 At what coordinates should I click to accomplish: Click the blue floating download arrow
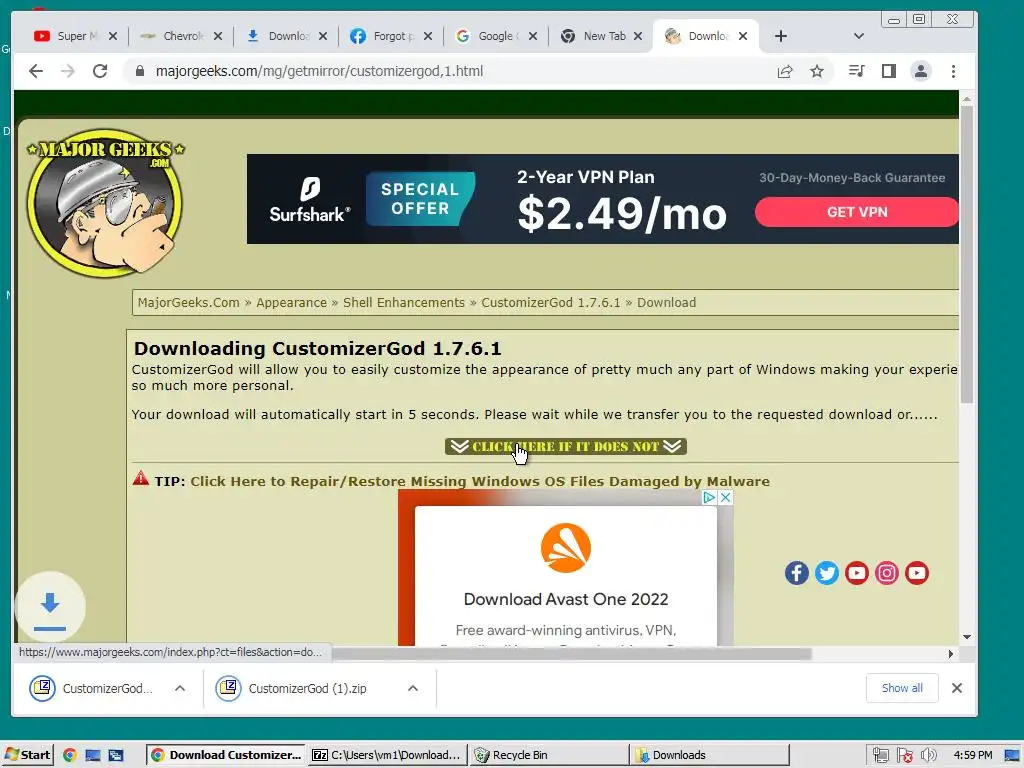(x=50, y=607)
